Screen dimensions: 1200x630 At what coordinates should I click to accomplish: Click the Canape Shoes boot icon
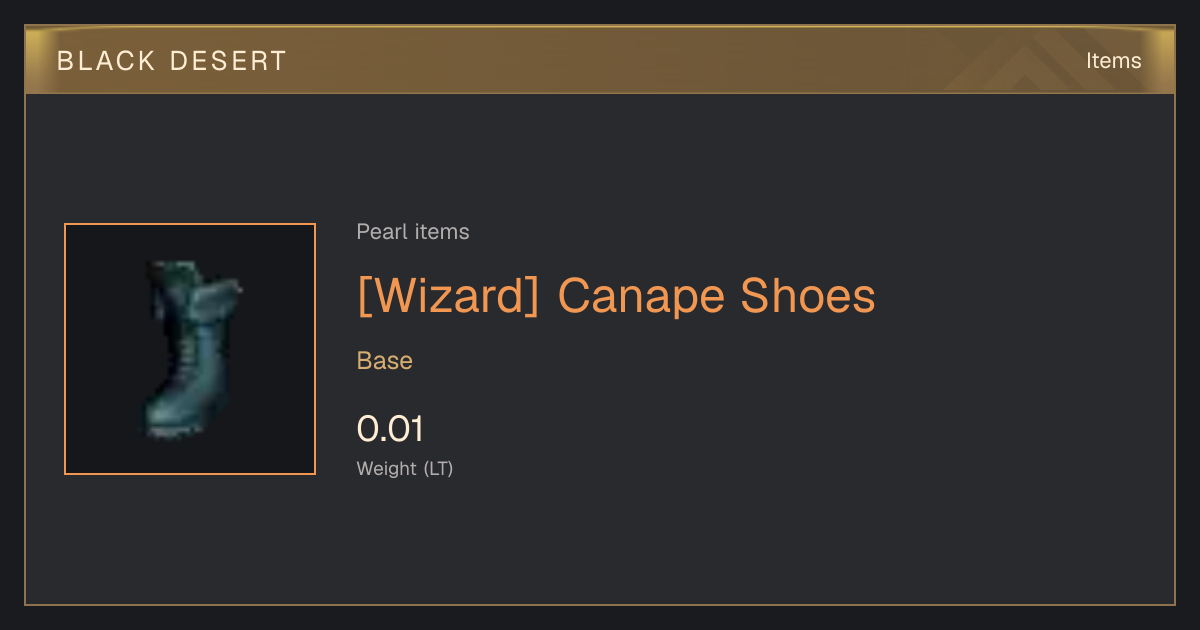click(x=190, y=349)
